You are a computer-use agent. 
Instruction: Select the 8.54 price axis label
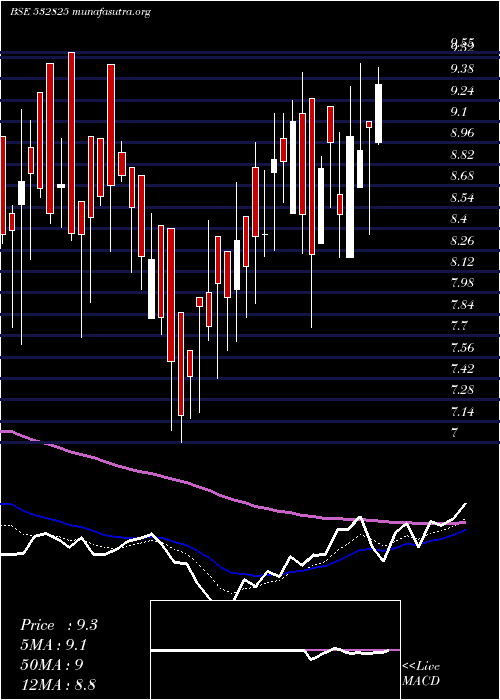(462, 198)
